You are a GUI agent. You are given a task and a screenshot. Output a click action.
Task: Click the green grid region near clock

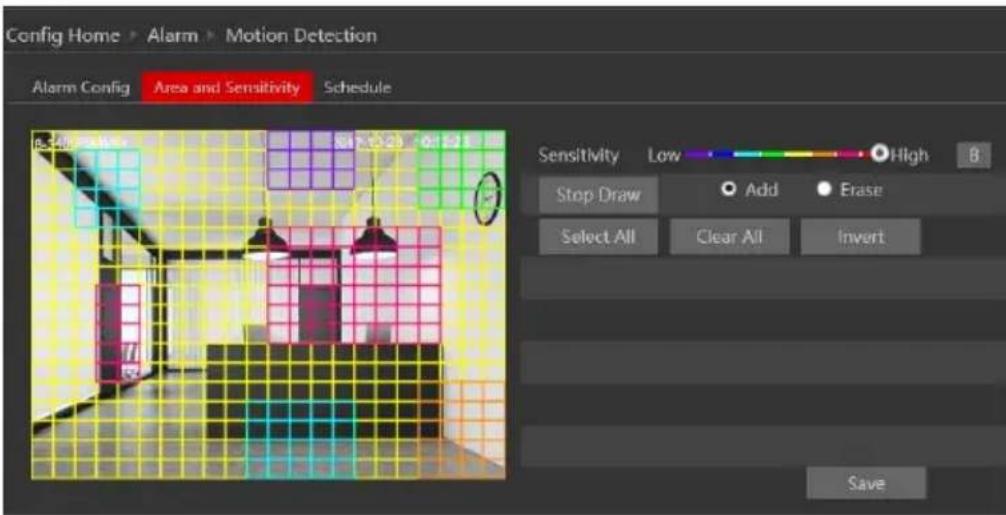(x=461, y=170)
